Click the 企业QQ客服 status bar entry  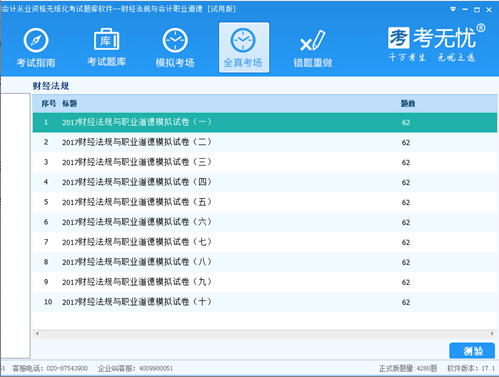coord(135,368)
